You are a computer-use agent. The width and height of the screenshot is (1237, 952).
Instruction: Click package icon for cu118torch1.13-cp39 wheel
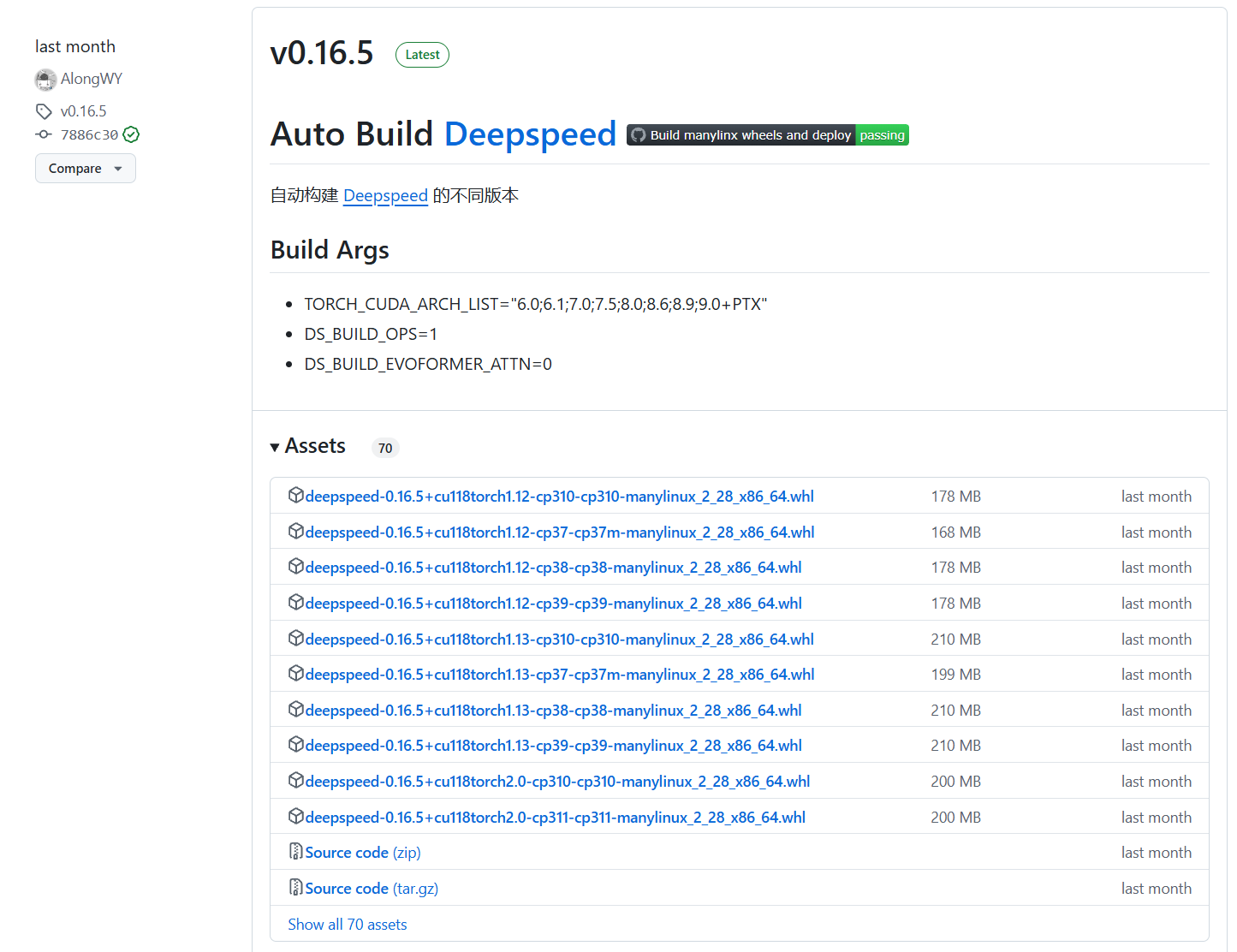(296, 744)
